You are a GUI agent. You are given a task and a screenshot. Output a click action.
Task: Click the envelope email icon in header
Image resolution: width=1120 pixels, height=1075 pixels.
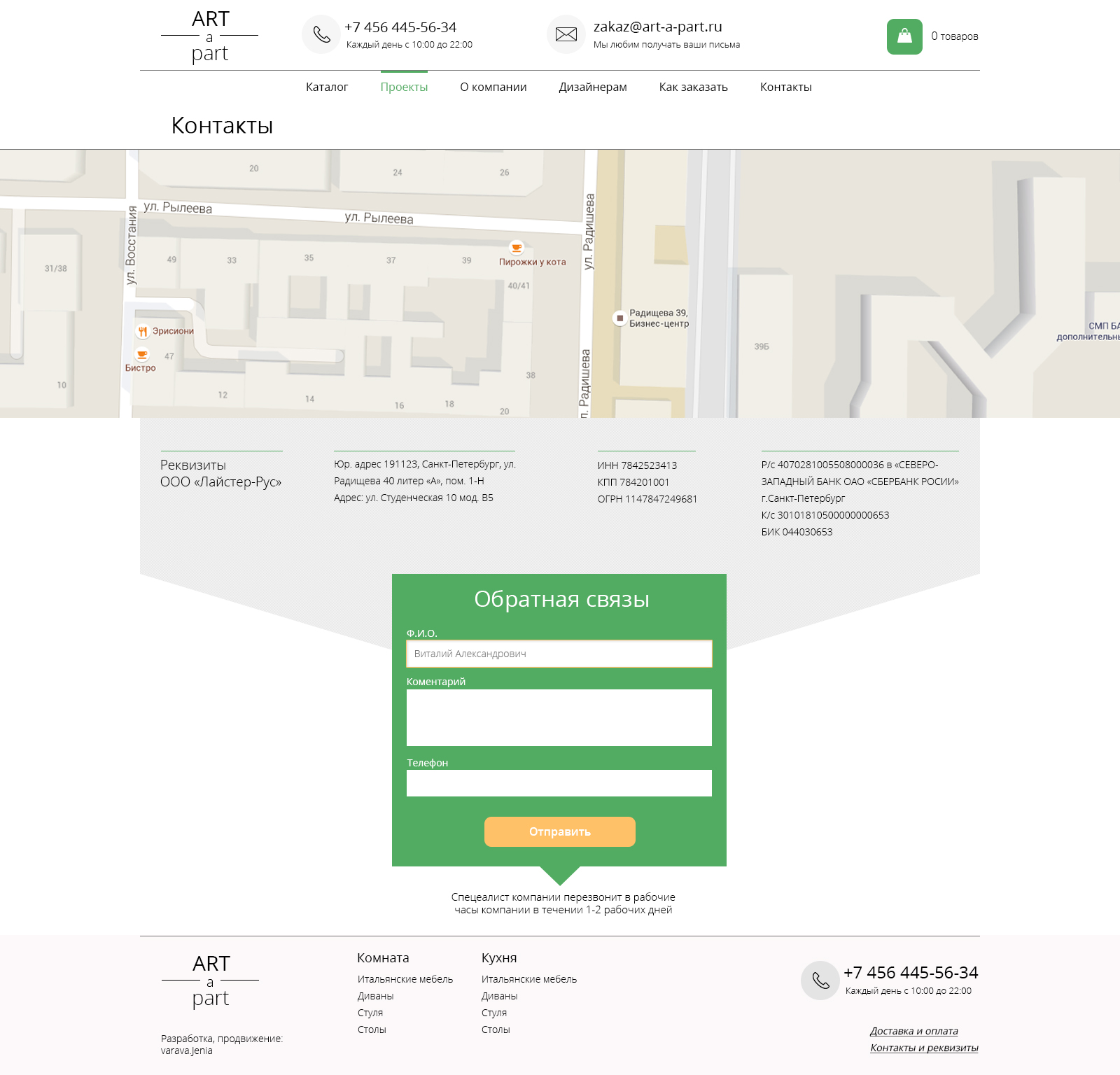[x=566, y=34]
